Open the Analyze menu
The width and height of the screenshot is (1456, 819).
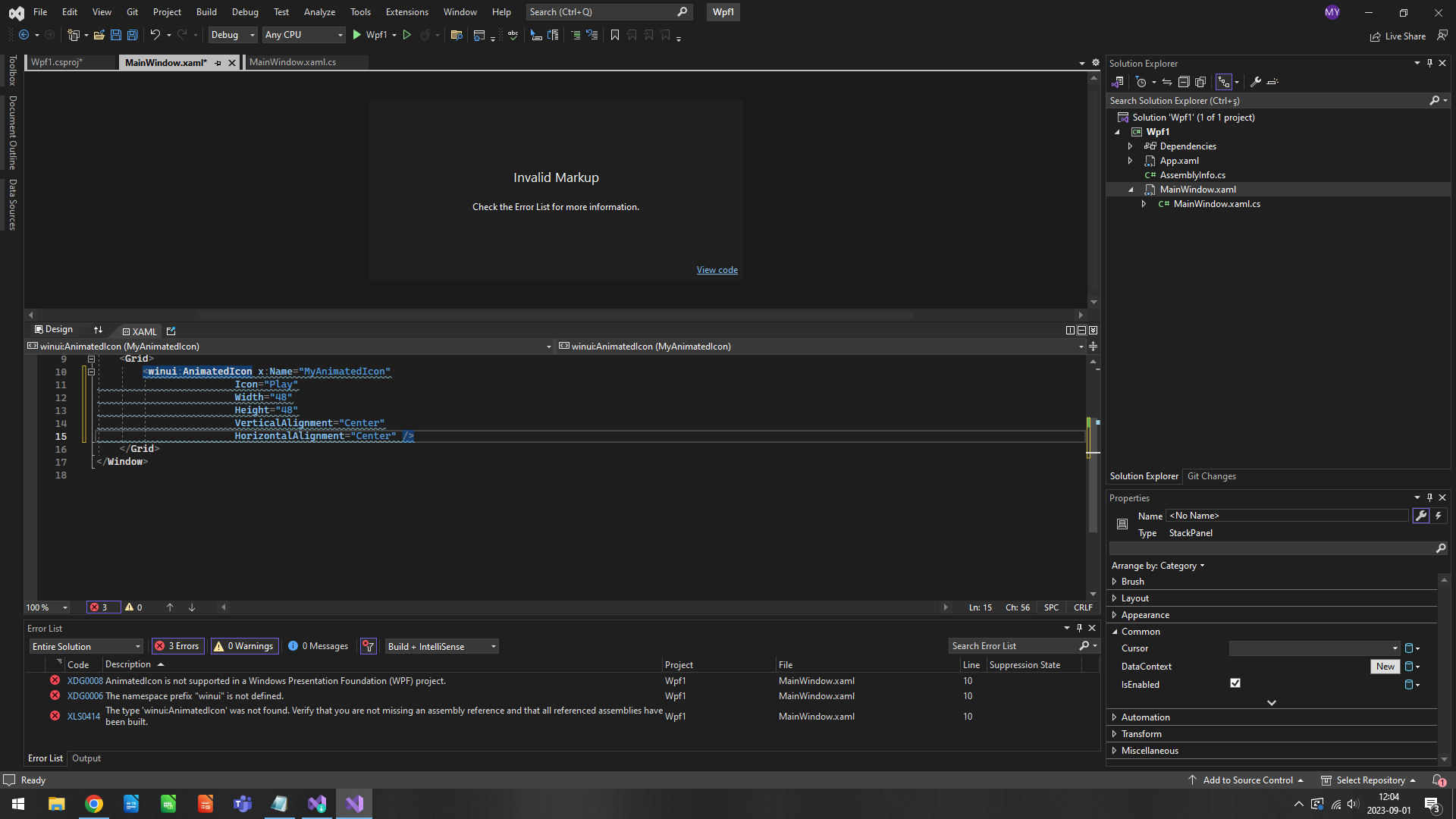point(319,12)
